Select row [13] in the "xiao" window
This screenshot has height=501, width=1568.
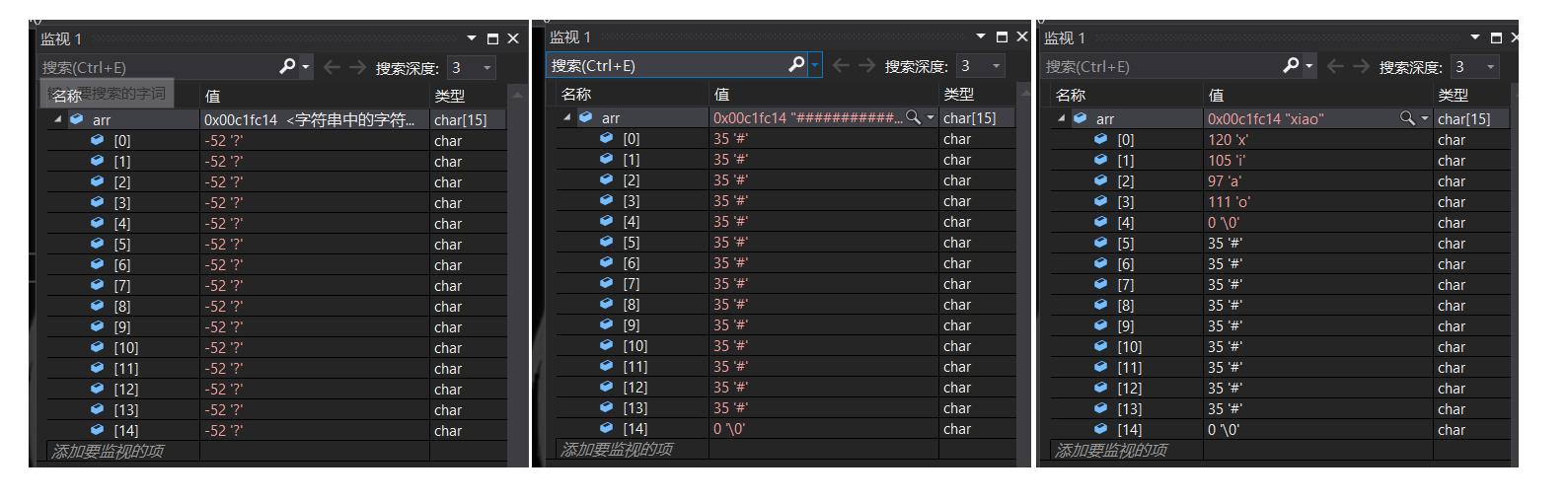1281,408
